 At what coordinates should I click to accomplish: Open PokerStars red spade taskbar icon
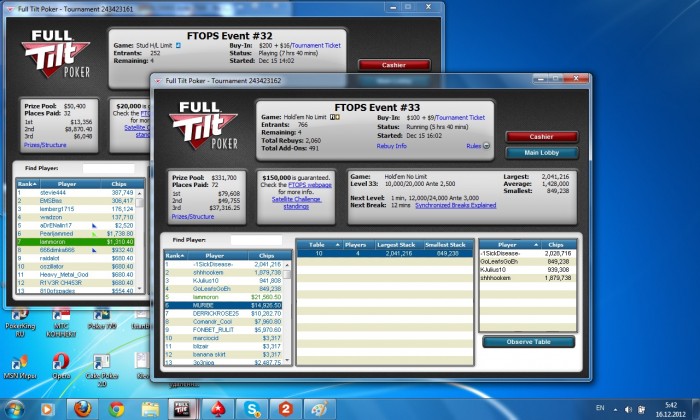pyautogui.click(x=218, y=409)
